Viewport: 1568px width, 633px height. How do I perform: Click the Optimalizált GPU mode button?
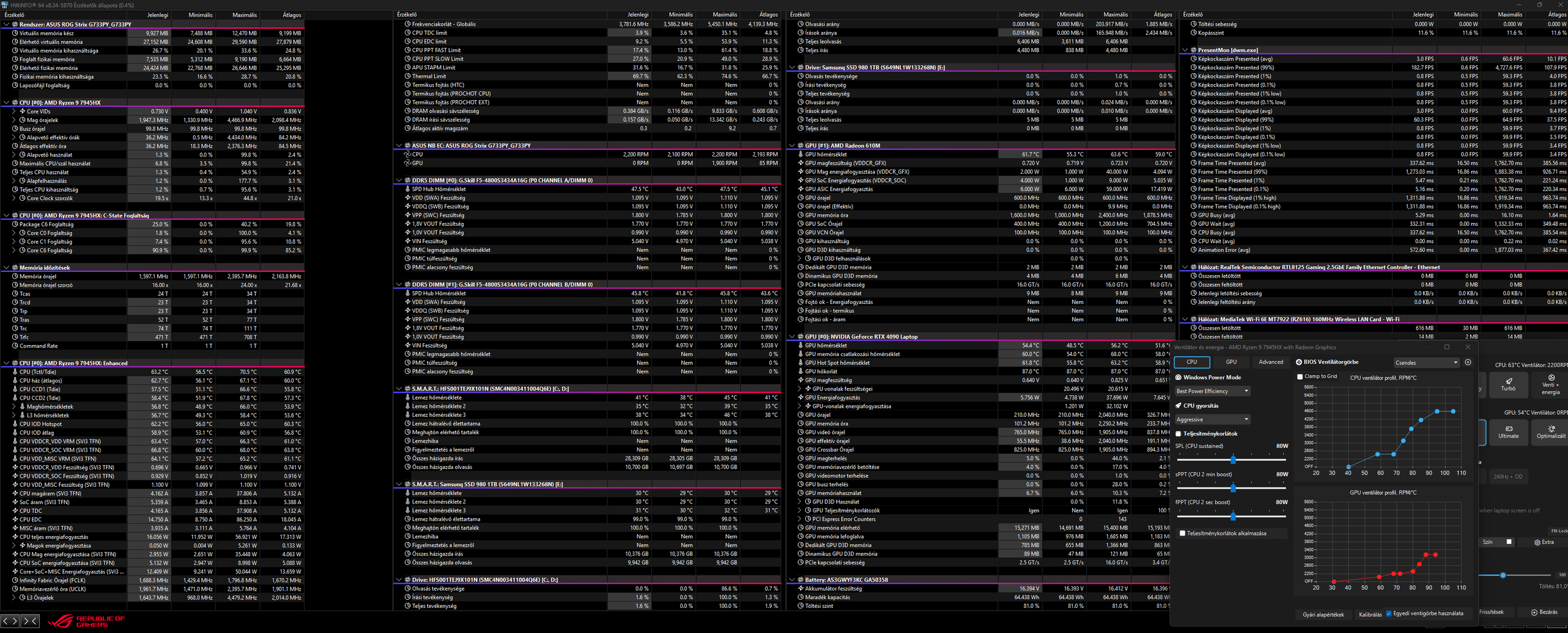[1551, 432]
